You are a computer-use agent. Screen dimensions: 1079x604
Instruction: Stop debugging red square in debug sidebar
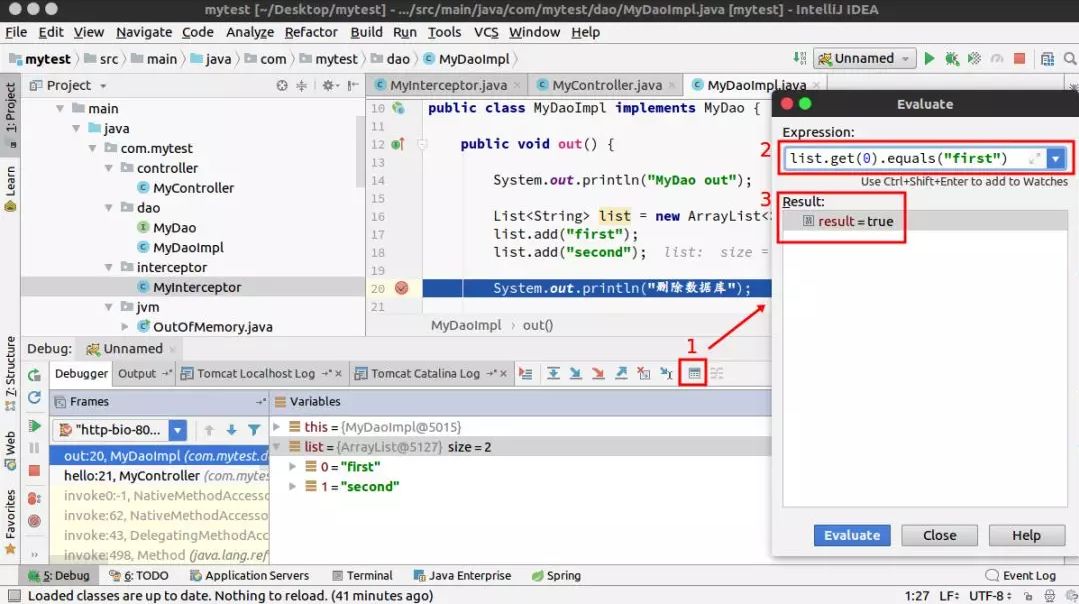34,471
